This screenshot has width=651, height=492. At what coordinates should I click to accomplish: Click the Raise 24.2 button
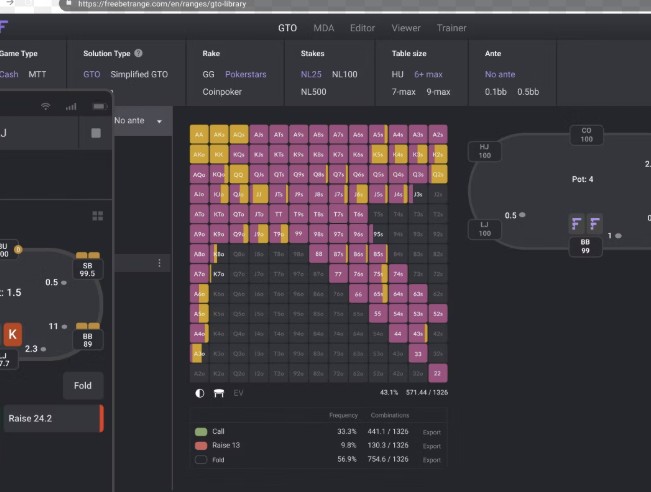(53, 419)
